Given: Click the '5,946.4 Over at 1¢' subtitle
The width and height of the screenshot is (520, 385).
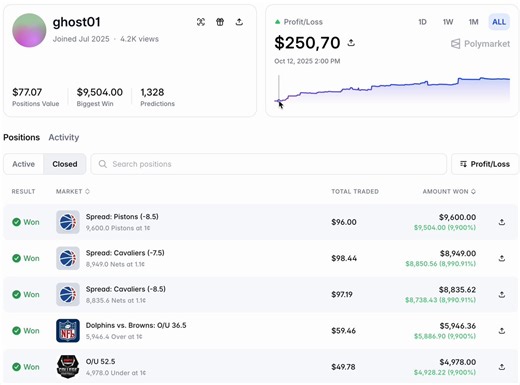Looking at the screenshot, I should click(x=114, y=337).
